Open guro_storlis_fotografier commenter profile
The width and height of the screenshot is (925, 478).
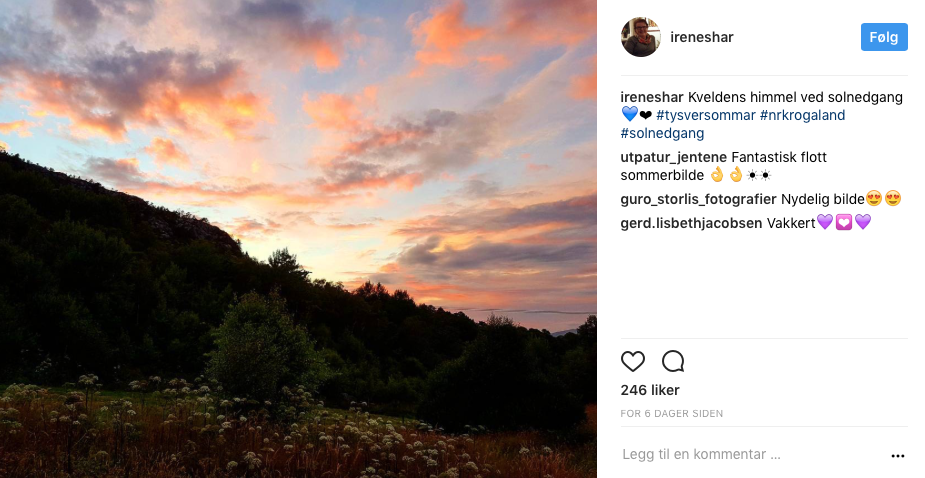(x=698, y=199)
